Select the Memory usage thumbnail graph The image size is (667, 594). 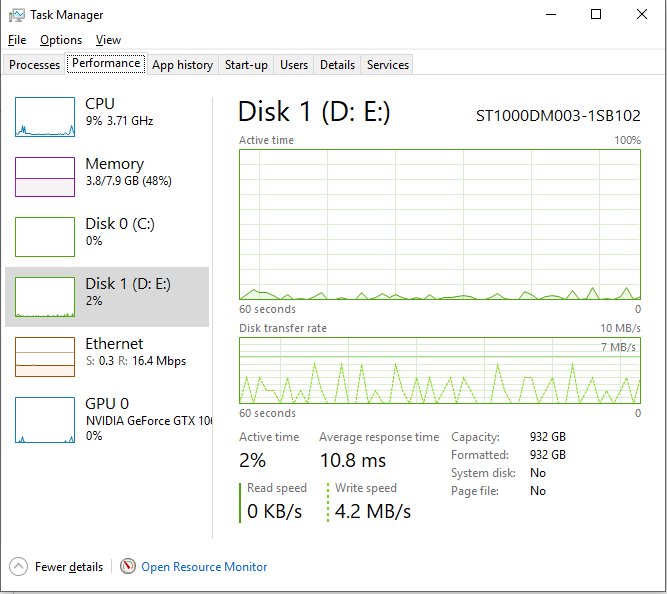click(x=45, y=177)
